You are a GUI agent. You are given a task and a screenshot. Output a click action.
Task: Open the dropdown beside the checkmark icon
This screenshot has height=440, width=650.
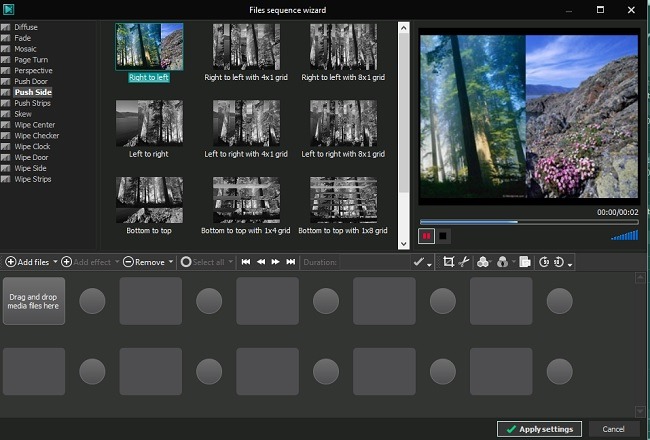pos(429,264)
